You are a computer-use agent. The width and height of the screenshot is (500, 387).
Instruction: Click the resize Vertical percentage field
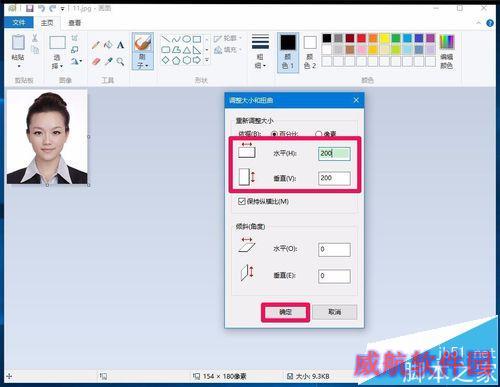pos(334,178)
